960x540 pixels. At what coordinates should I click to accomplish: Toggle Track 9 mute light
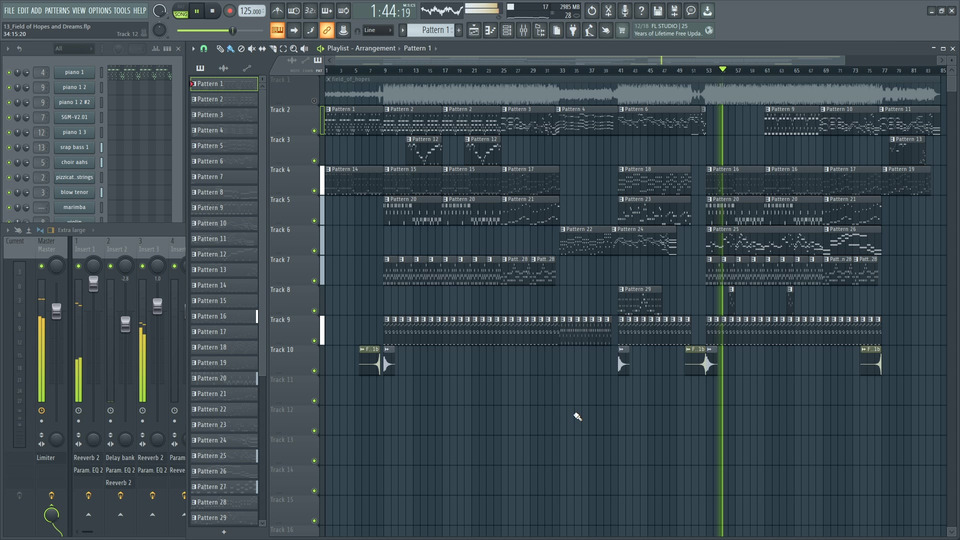(315, 340)
